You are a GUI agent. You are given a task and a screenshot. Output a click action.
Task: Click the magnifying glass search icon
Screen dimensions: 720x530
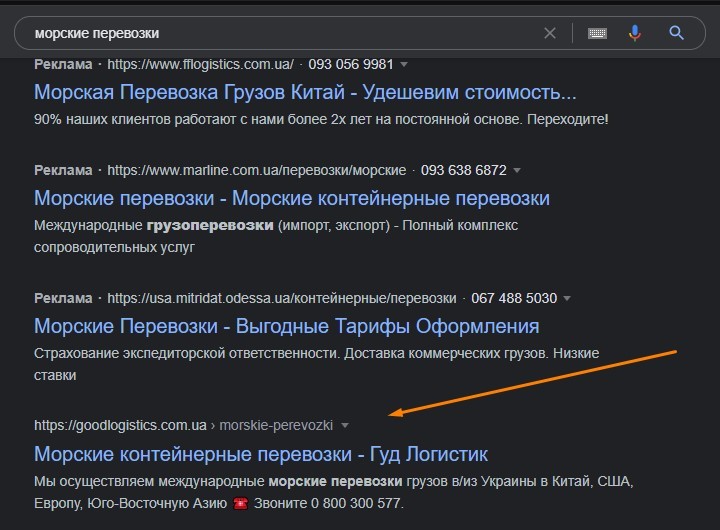pyautogui.click(x=676, y=33)
